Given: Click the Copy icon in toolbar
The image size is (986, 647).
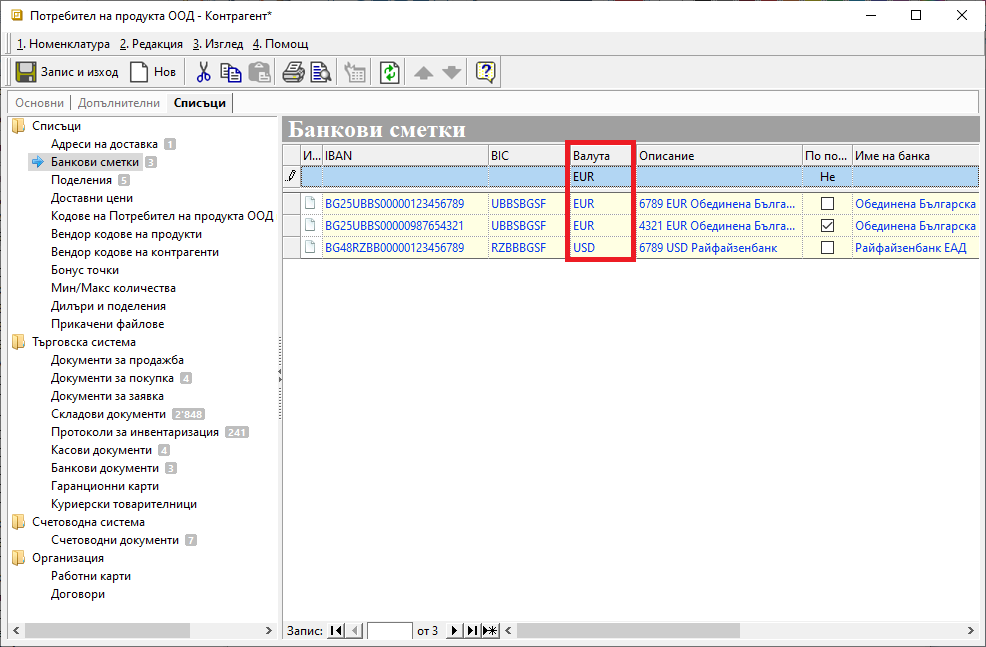Looking at the screenshot, I should [x=231, y=72].
